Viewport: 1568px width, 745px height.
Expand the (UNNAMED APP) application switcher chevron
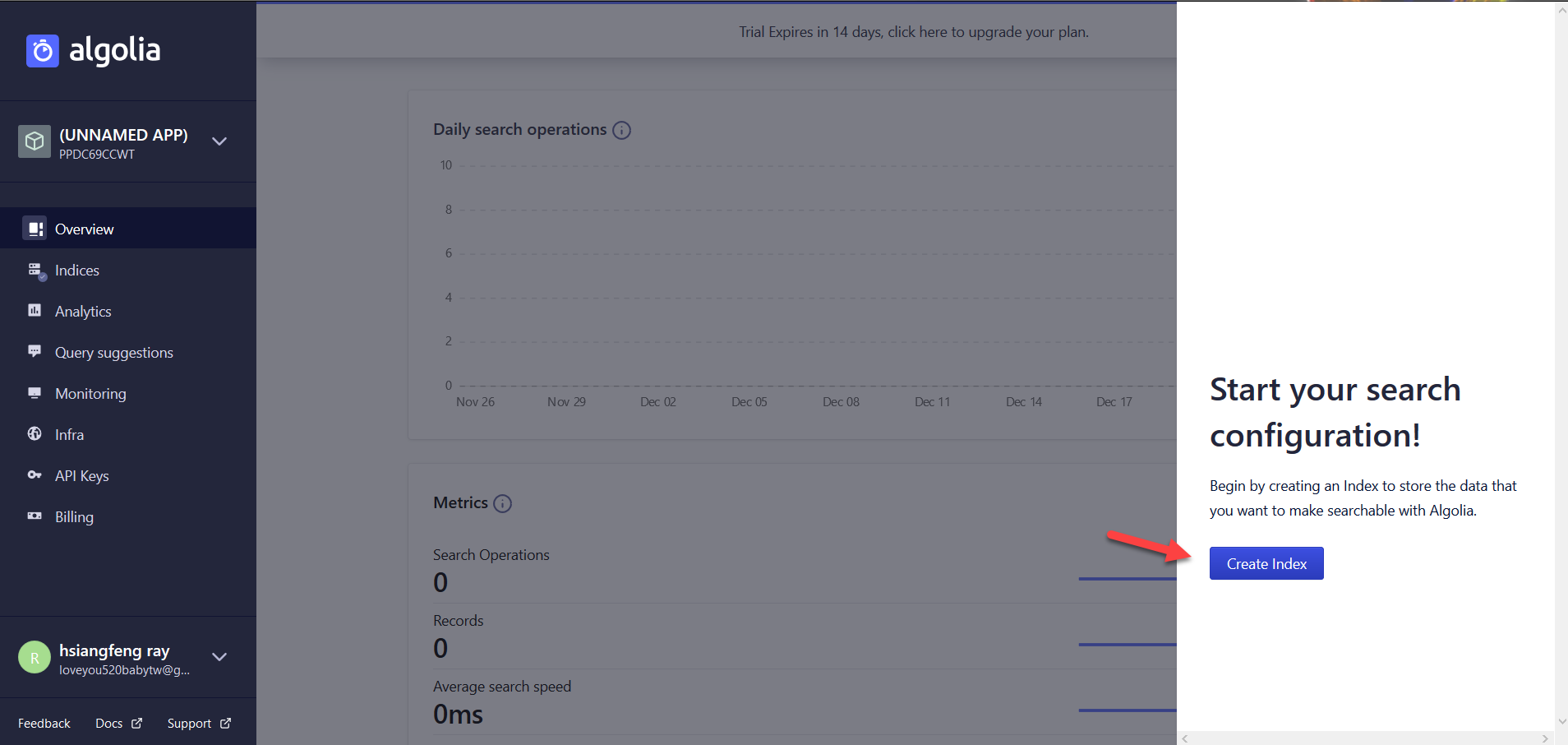[219, 141]
